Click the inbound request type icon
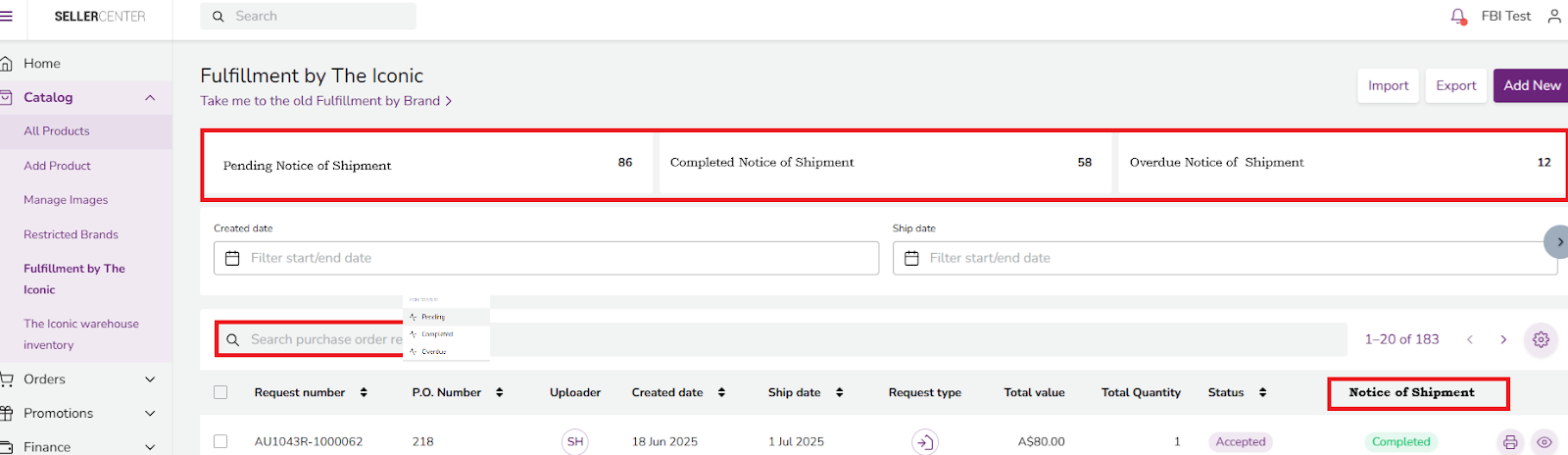This screenshot has height=455, width=1568. click(924, 442)
